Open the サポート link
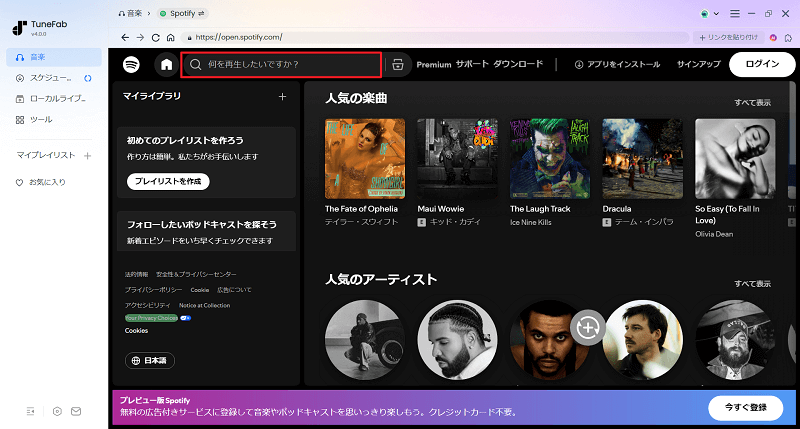The width and height of the screenshot is (800, 429). [x=472, y=64]
